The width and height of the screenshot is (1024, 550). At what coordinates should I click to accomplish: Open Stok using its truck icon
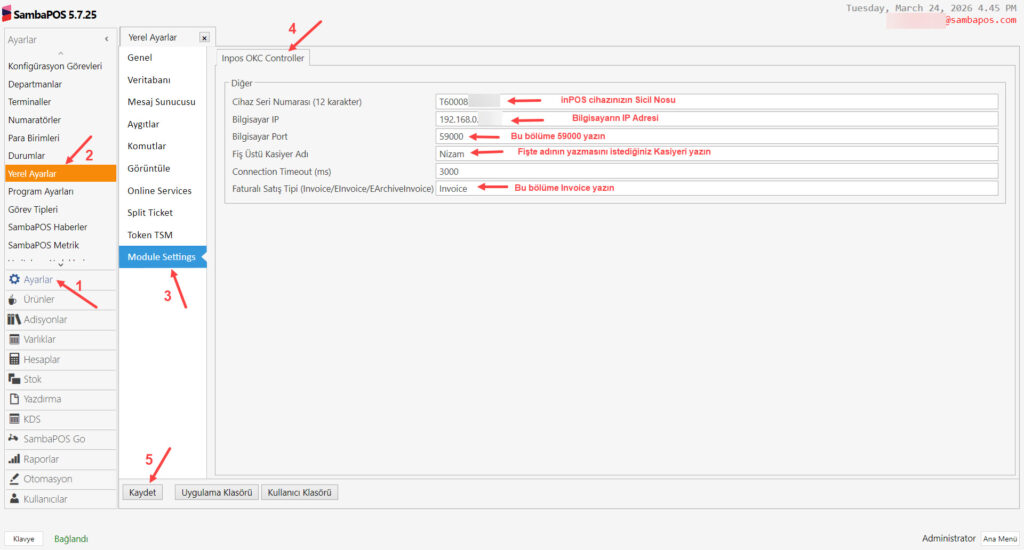click(14, 379)
